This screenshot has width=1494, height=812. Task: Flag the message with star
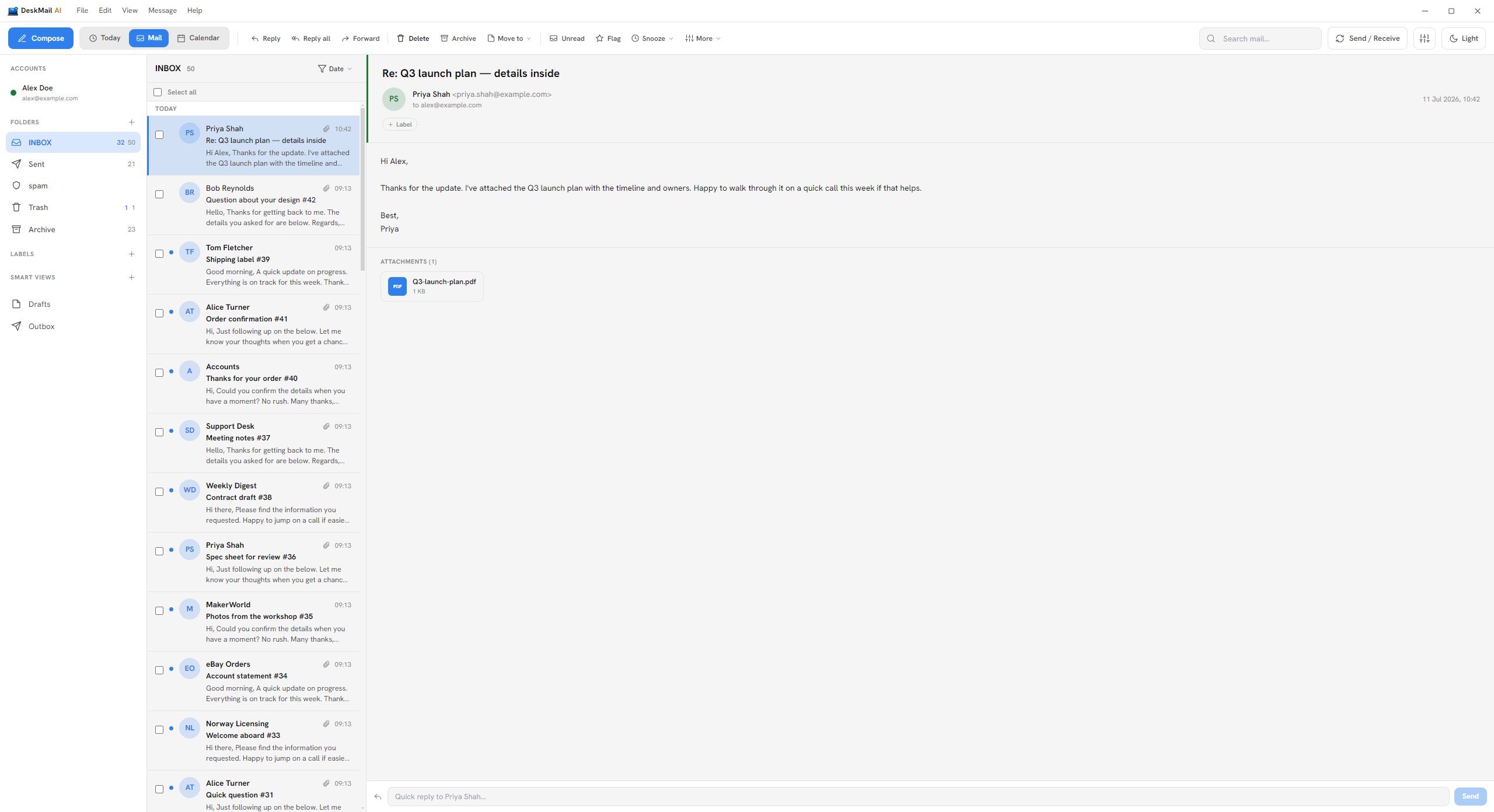click(608, 38)
